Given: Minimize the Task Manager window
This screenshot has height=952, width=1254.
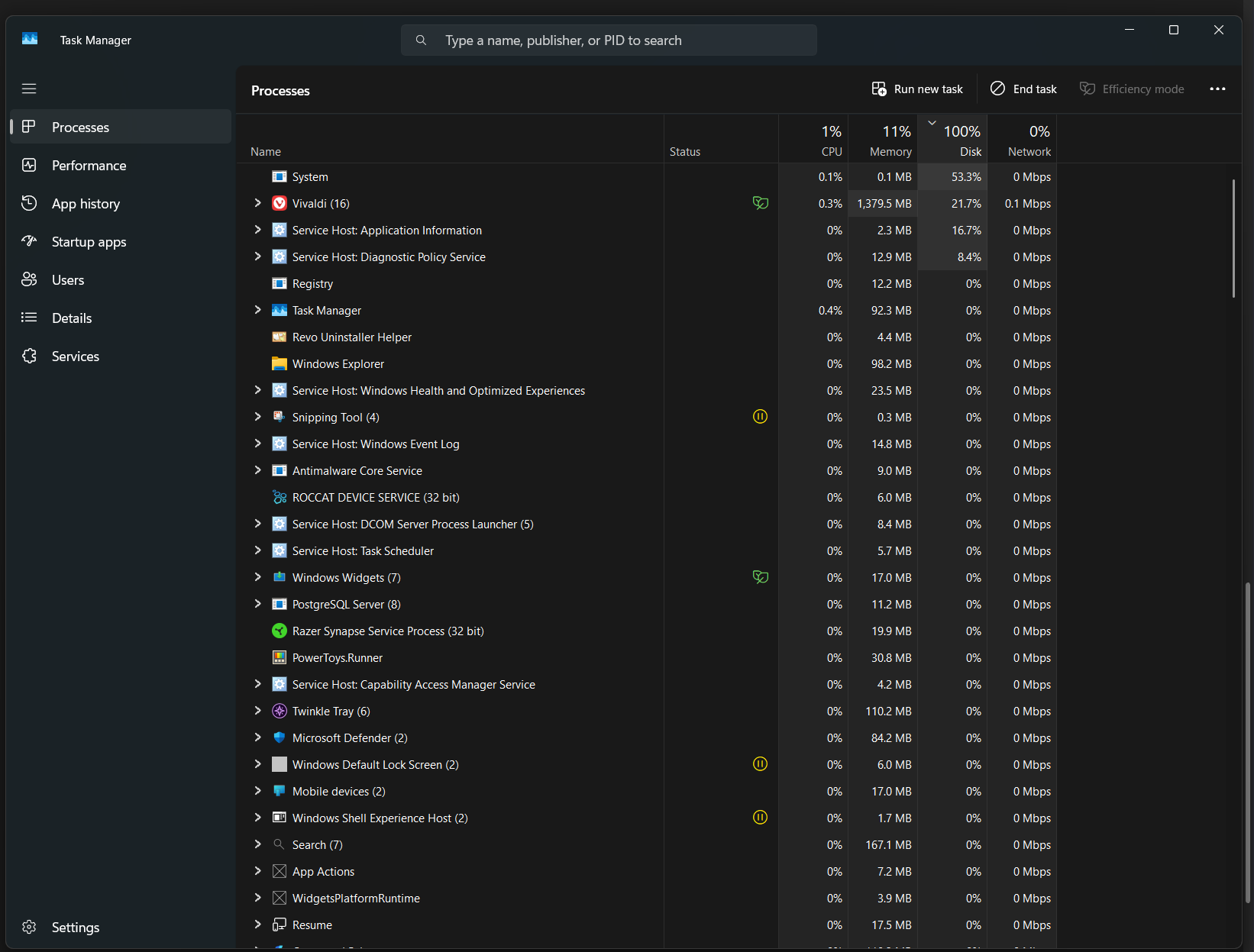Looking at the screenshot, I should [x=1130, y=30].
